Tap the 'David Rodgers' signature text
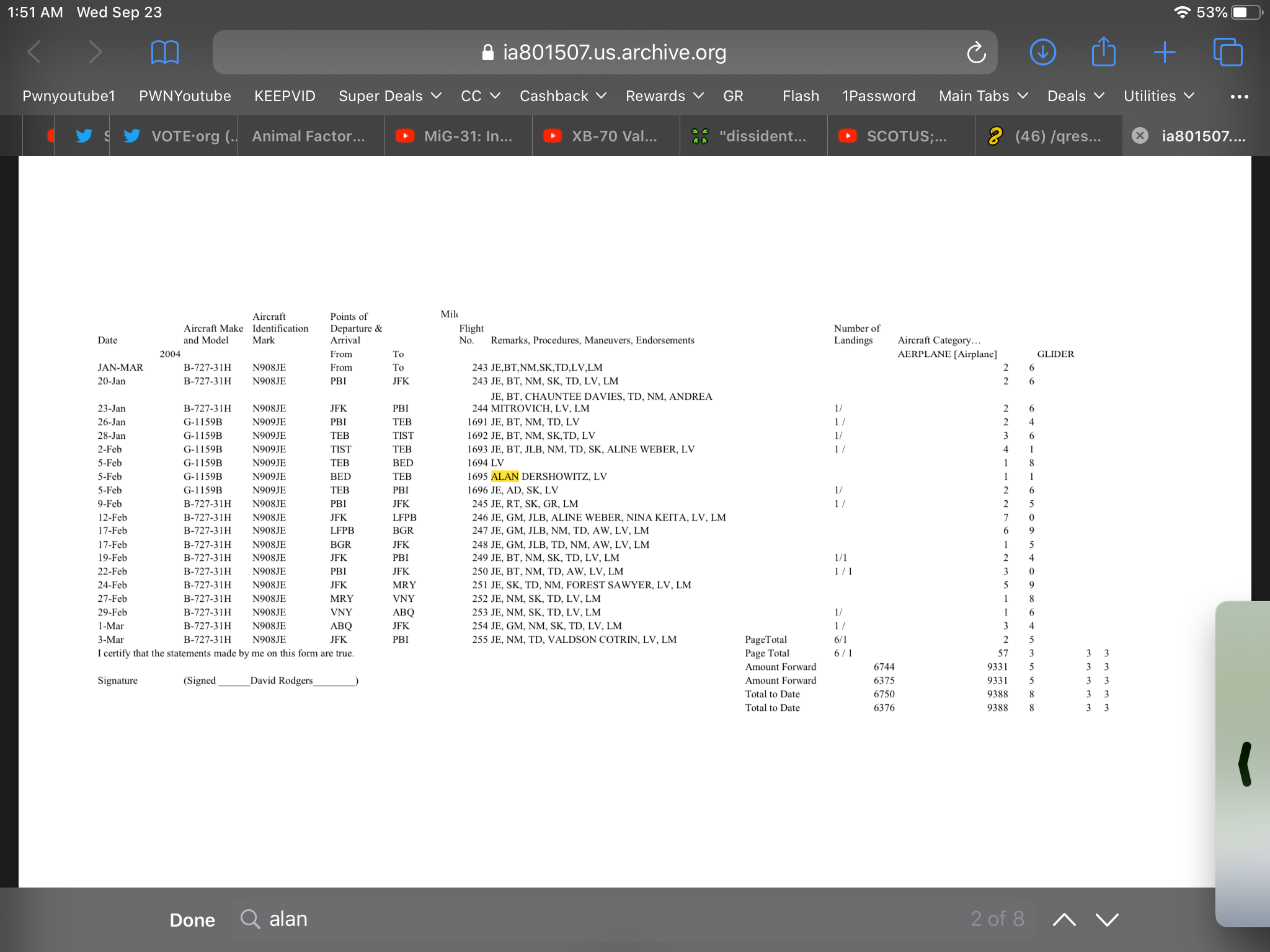Image resolution: width=1270 pixels, height=952 pixels. tap(282, 681)
